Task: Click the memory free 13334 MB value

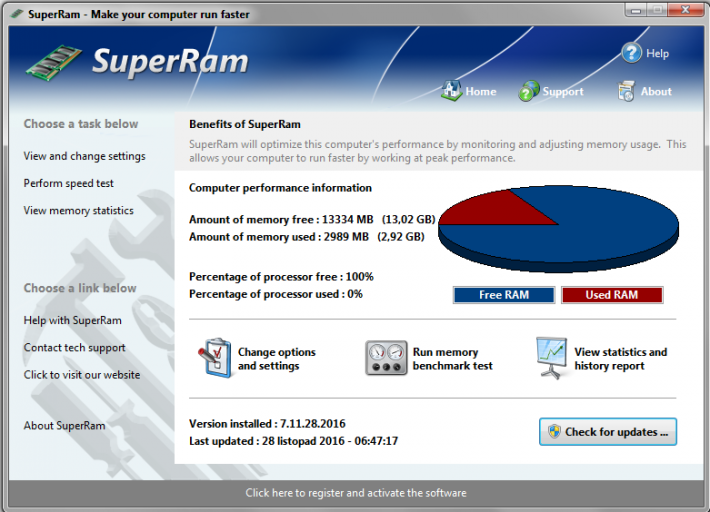Action: [347, 220]
